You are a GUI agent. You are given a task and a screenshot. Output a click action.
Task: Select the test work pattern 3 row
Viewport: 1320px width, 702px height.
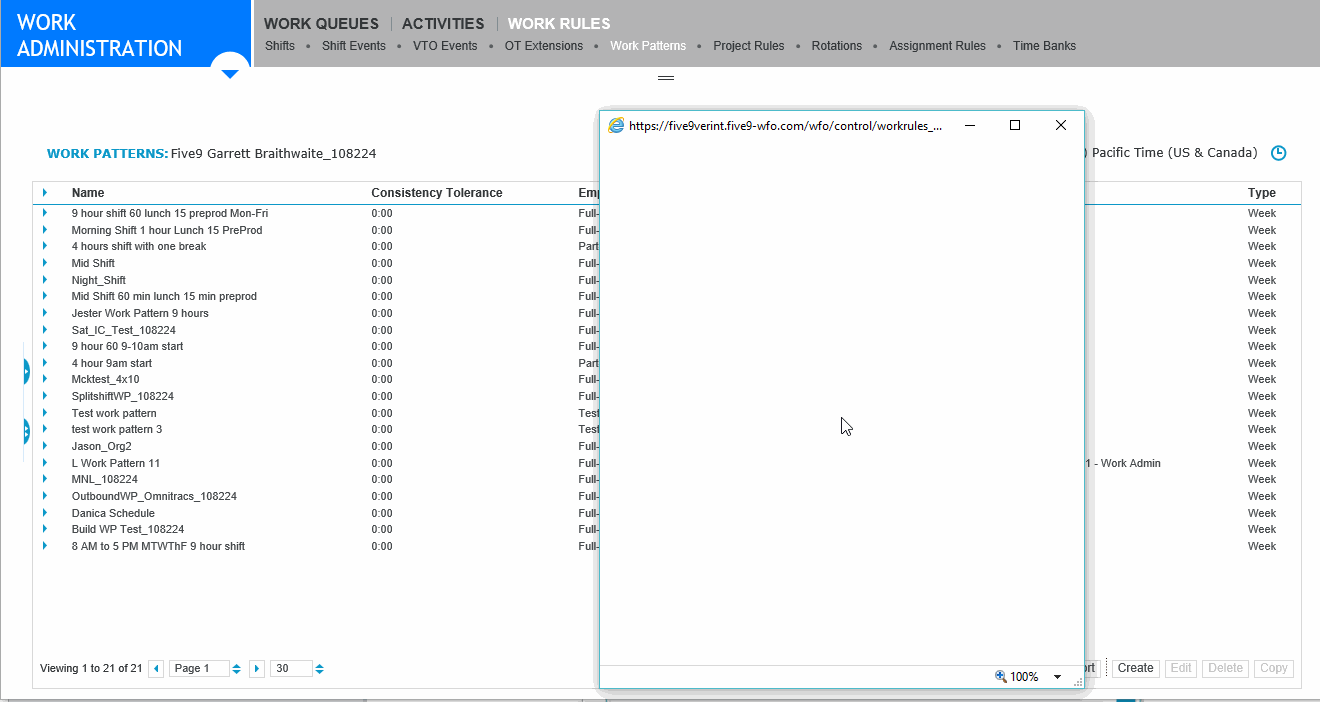[117, 429]
